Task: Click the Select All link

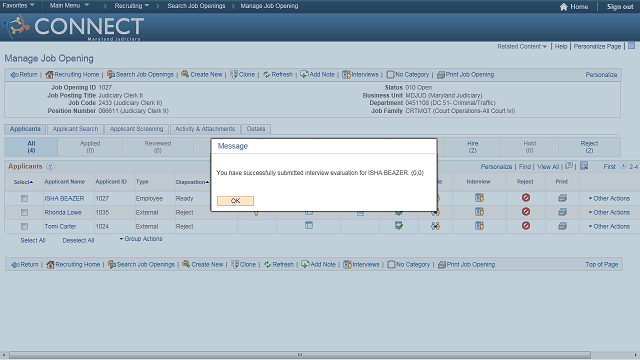Action: (33, 240)
